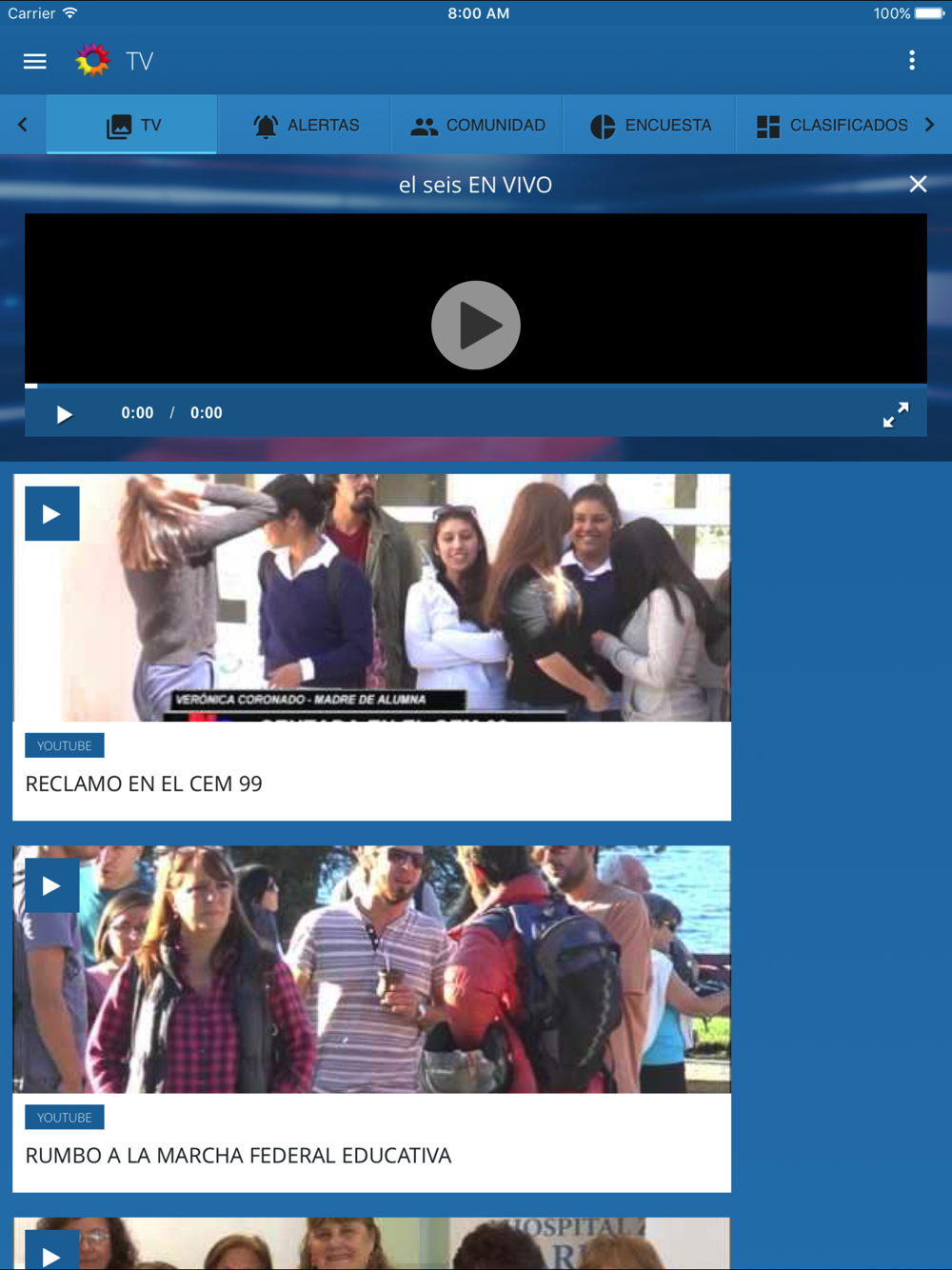The width and height of the screenshot is (952, 1270).
Task: Open the COMUNIDAD tab
Action: pos(477,125)
